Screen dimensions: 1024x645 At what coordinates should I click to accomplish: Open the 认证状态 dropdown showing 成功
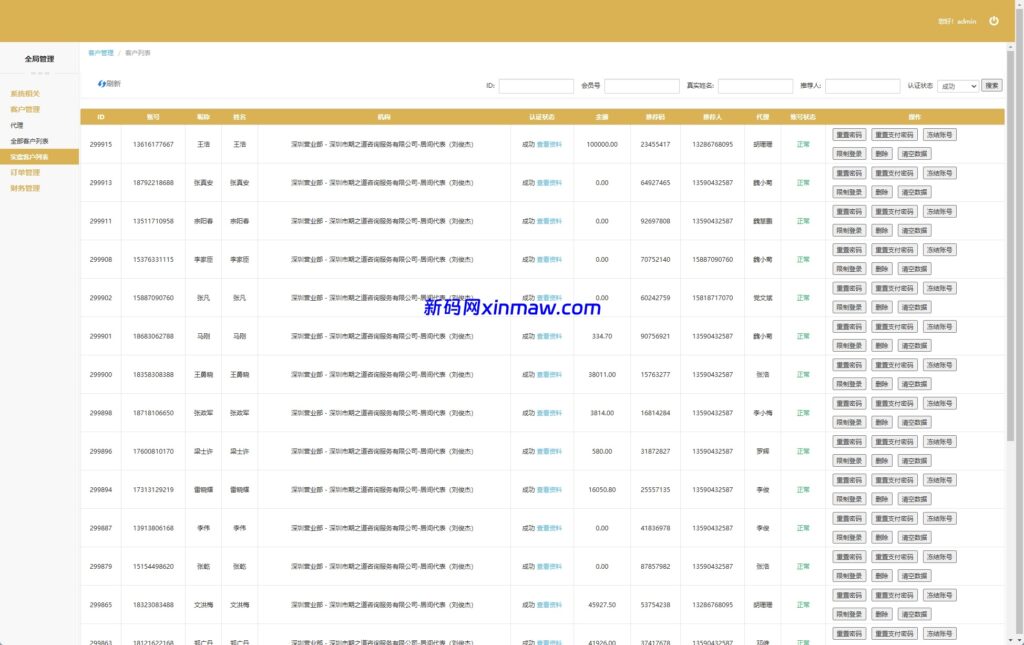957,86
